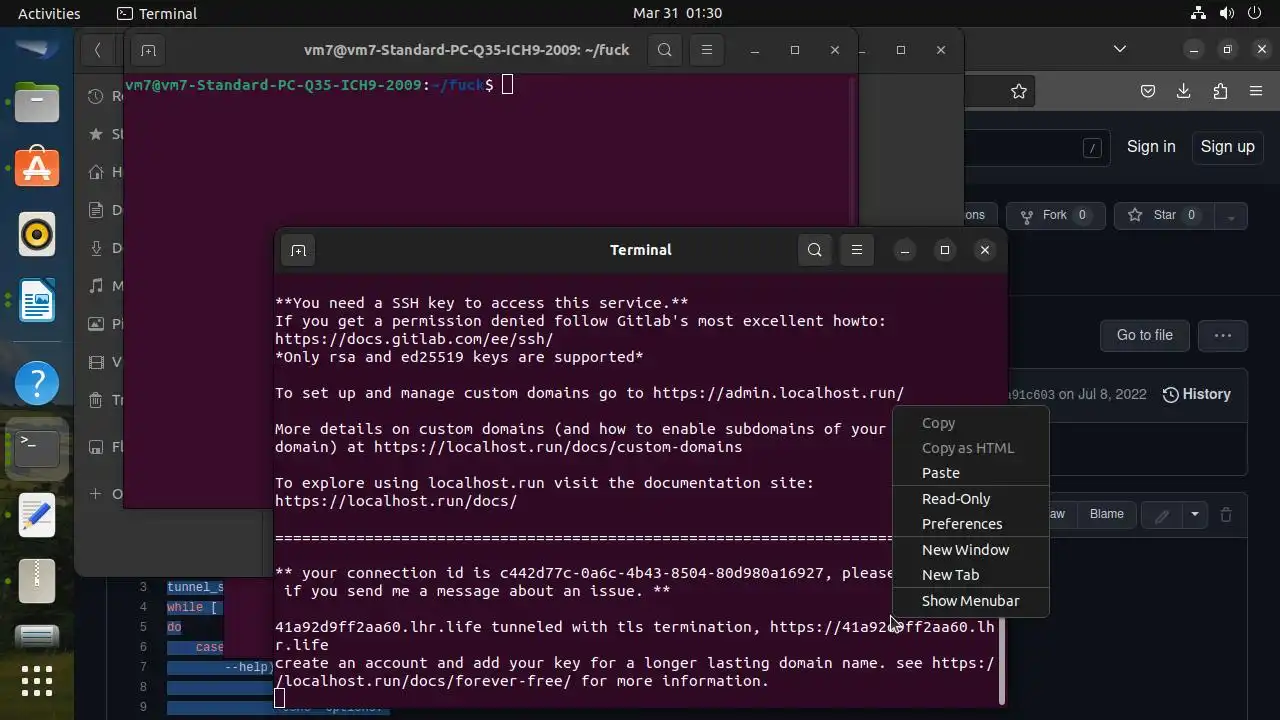1280x720 pixels.
Task: Open Firefox application menu
Action: pos(1256,91)
